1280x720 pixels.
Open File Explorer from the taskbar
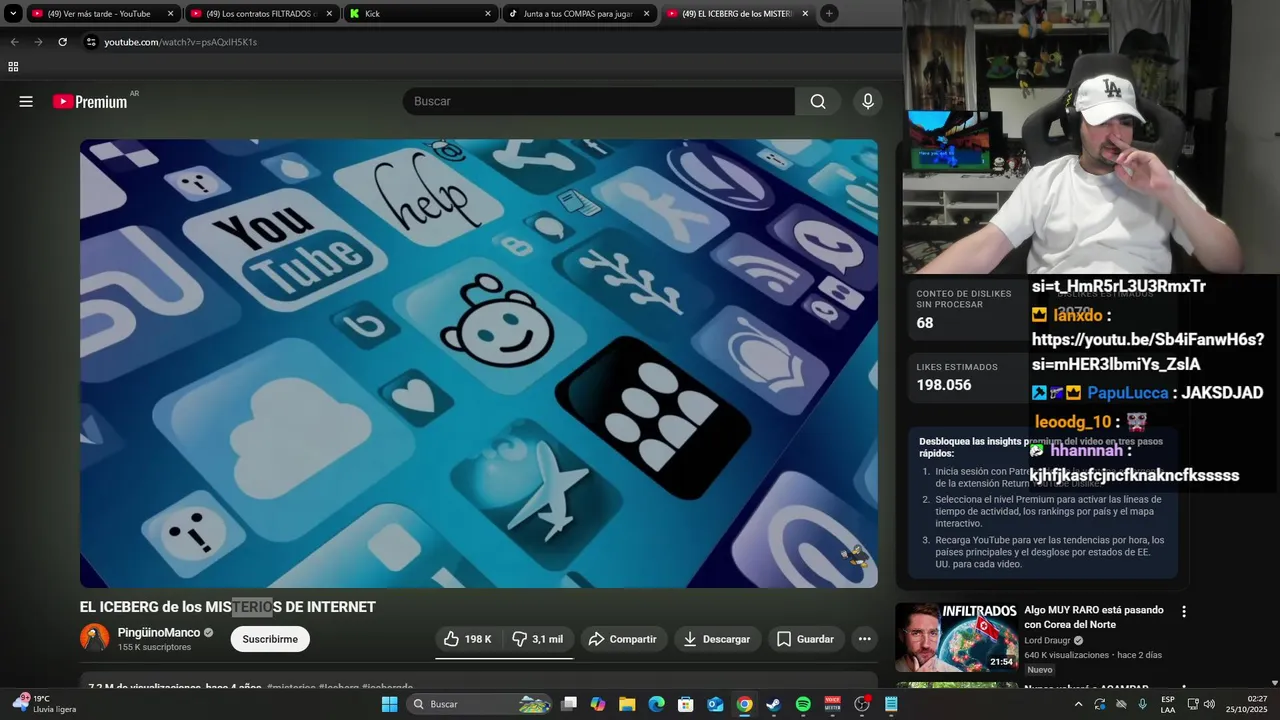(627, 704)
